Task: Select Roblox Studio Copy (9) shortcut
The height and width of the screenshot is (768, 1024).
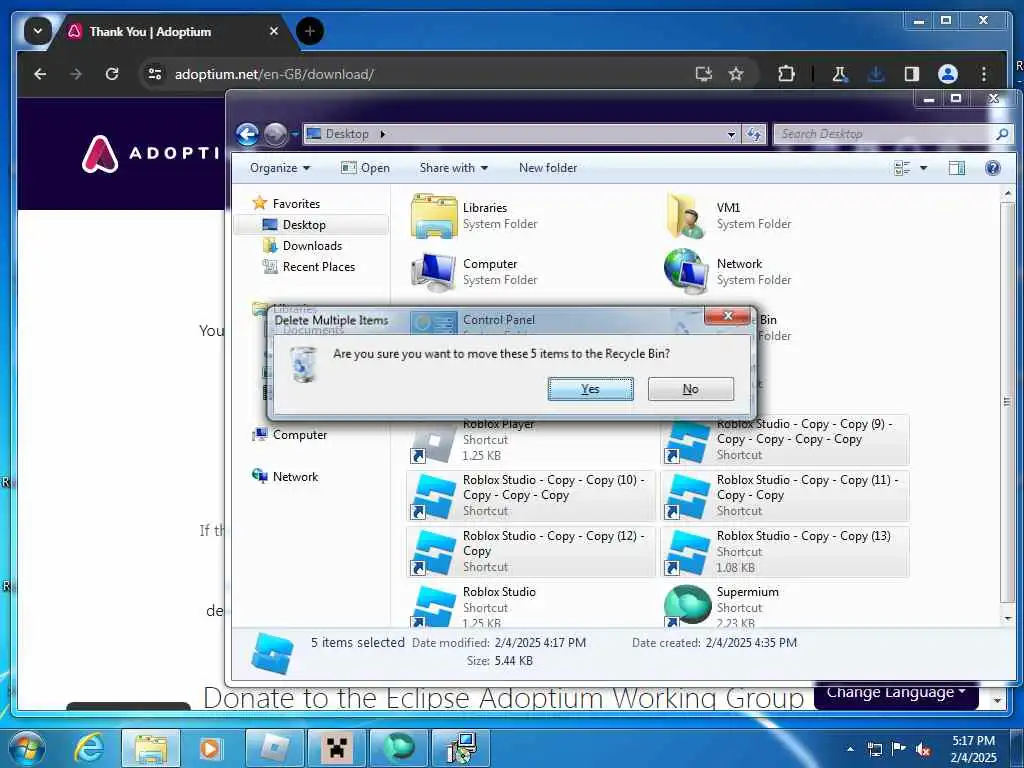Action: coord(784,440)
